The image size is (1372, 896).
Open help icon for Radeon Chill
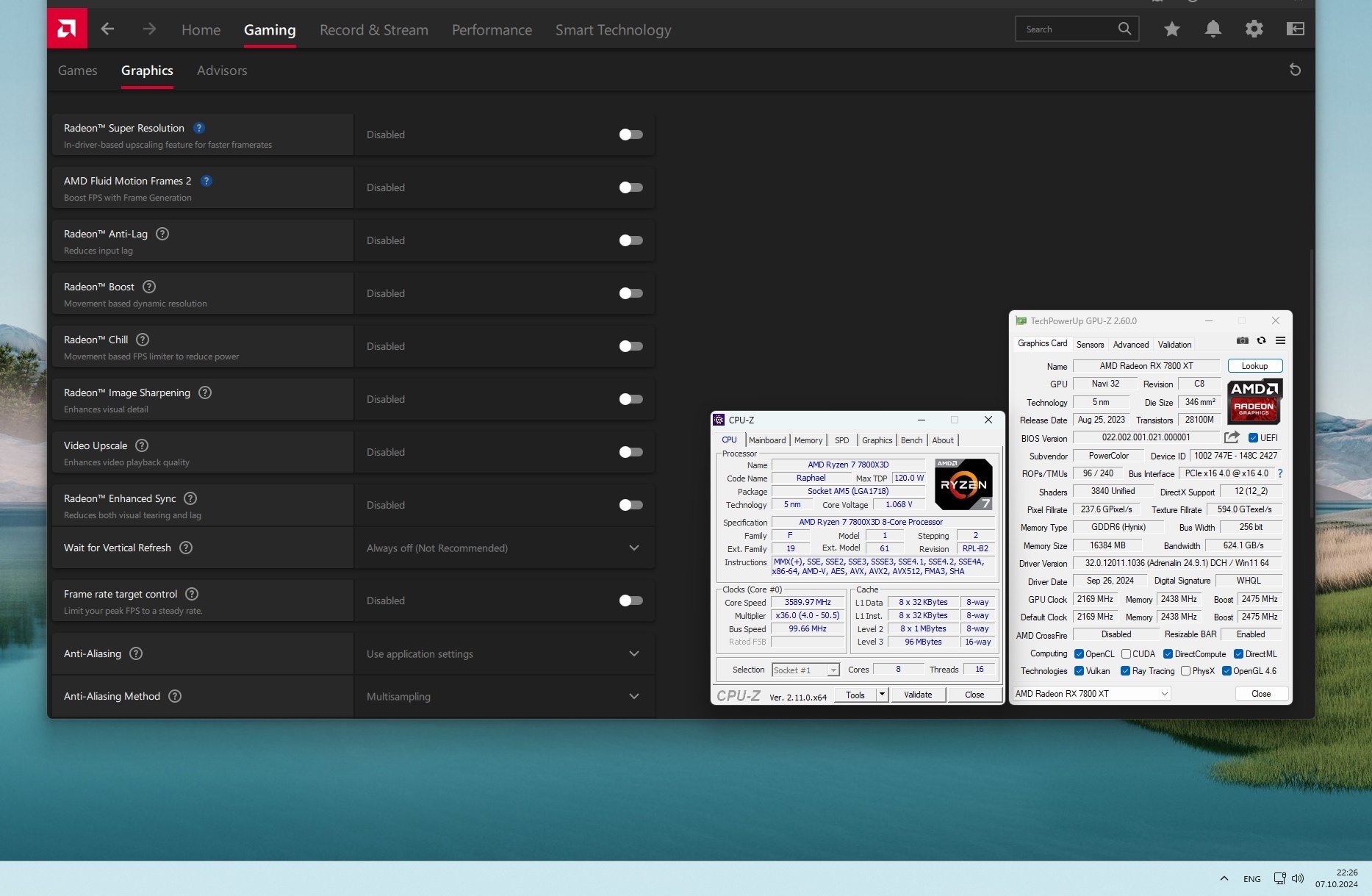143,340
